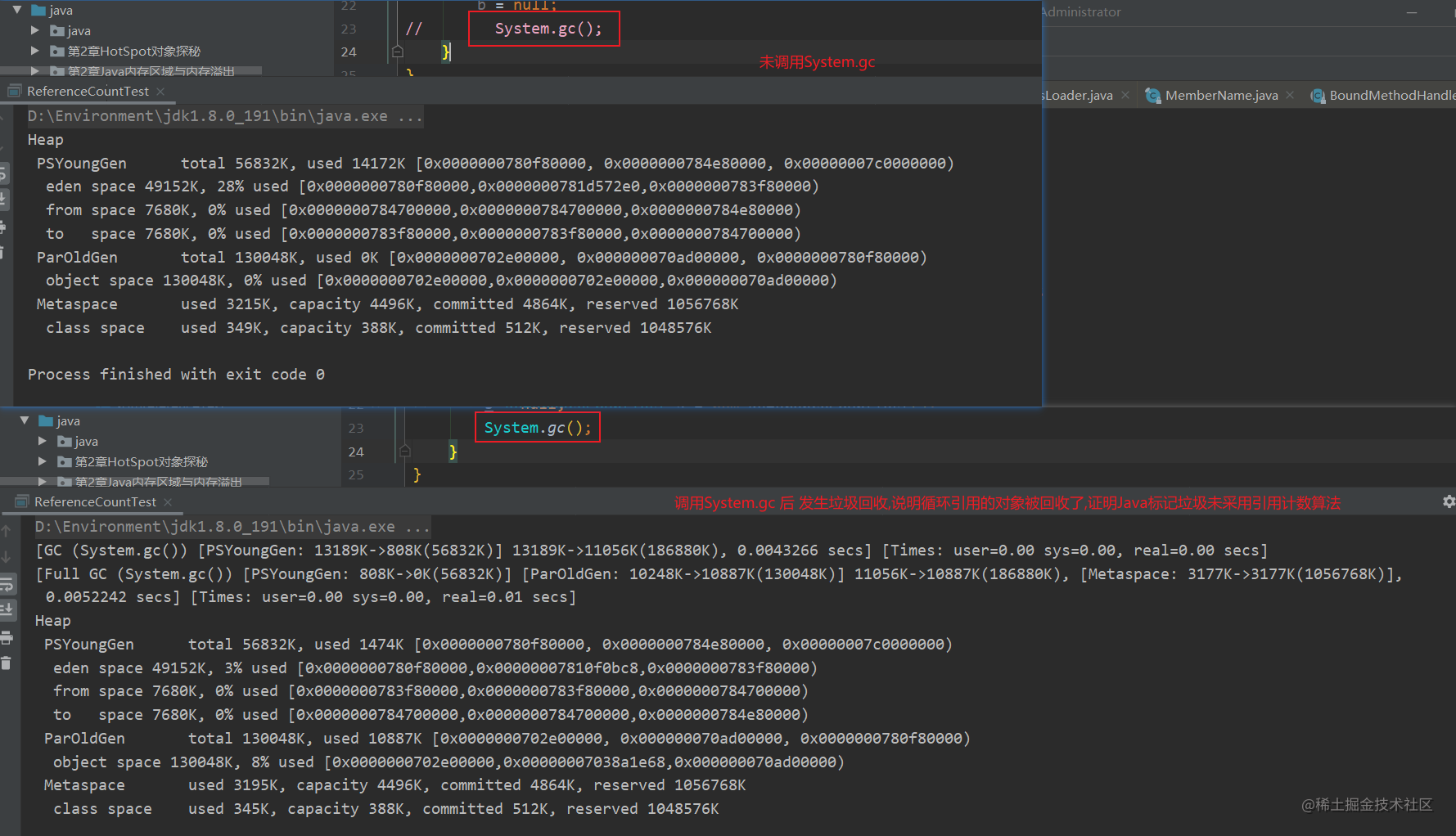Click the blue java root folder icon, upper tree
Screen dimensions: 1456x836
point(38,11)
